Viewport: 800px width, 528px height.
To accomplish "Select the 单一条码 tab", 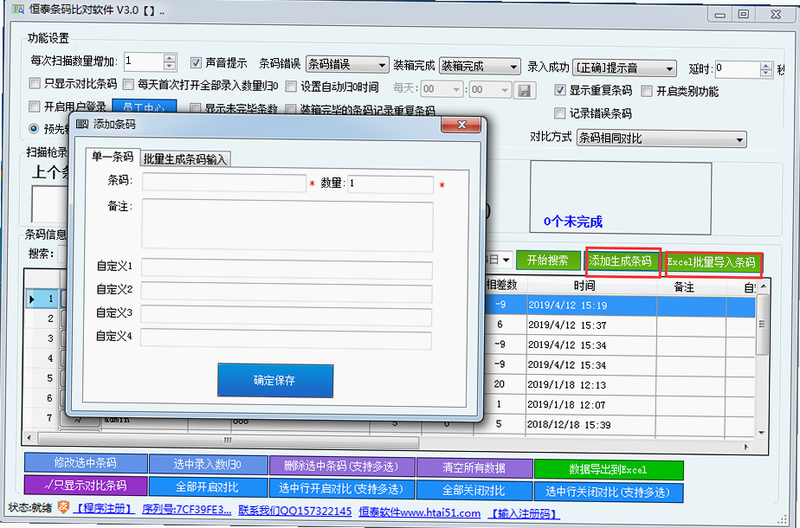I will pyautogui.click(x=112, y=157).
